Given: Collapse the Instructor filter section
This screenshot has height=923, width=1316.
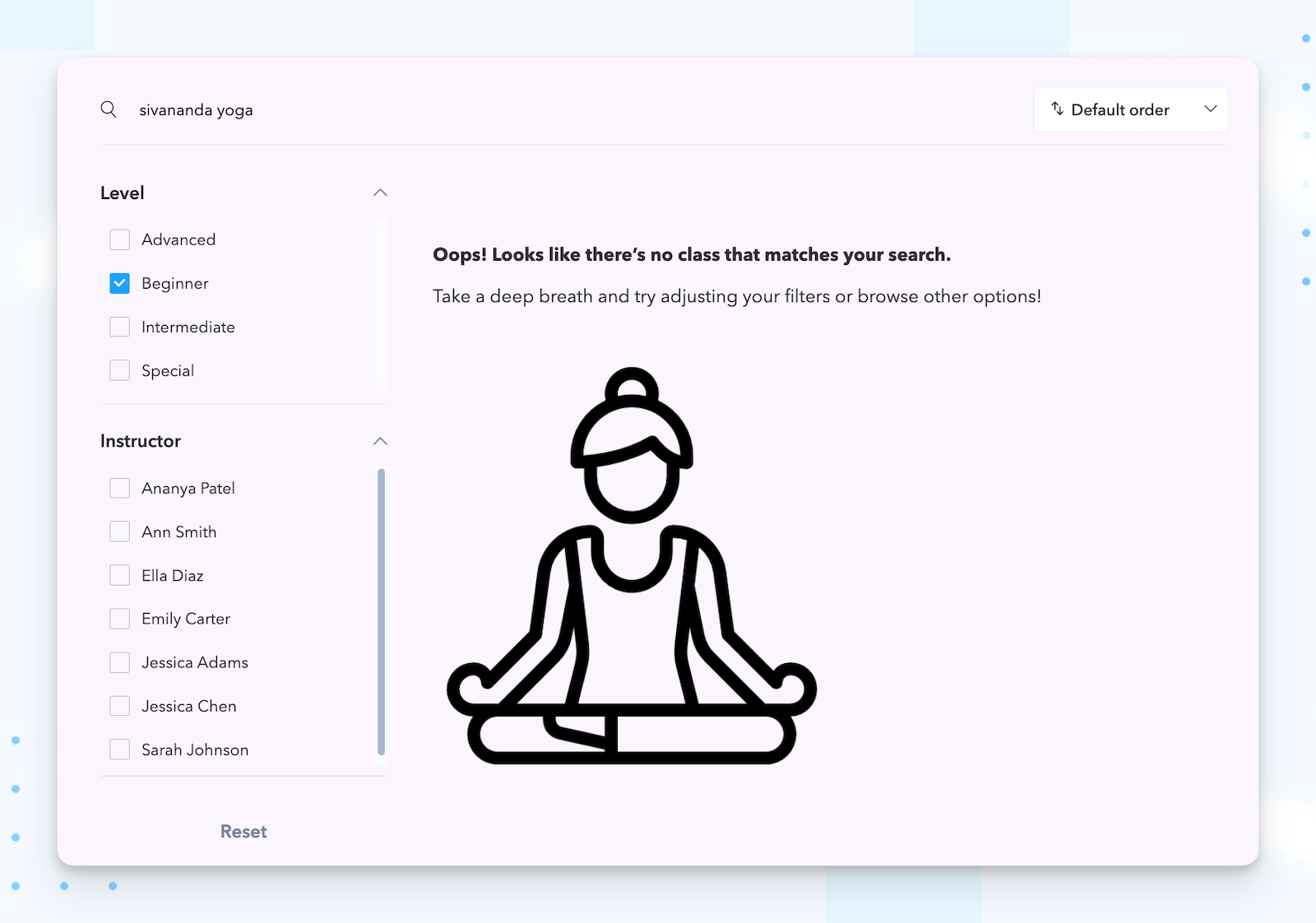Looking at the screenshot, I should coord(380,441).
